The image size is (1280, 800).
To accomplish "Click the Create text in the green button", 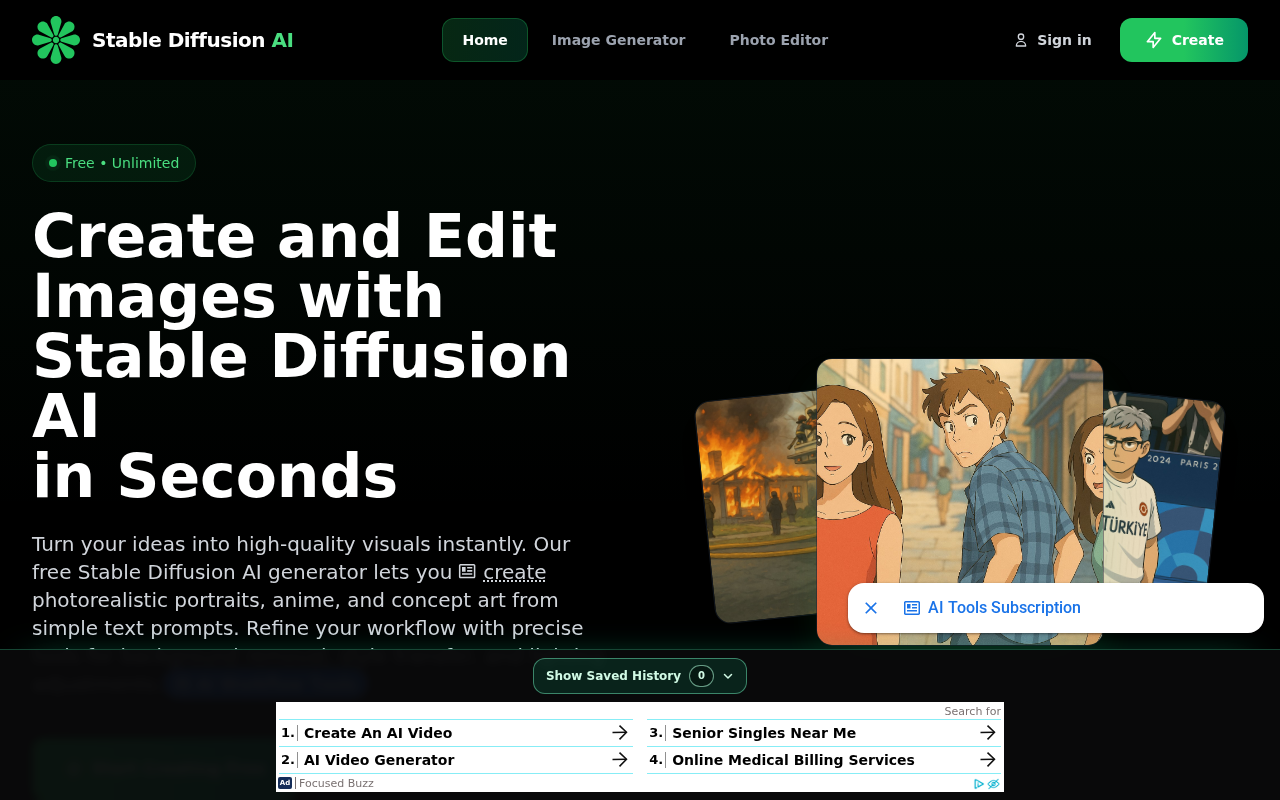I will pos(1197,40).
